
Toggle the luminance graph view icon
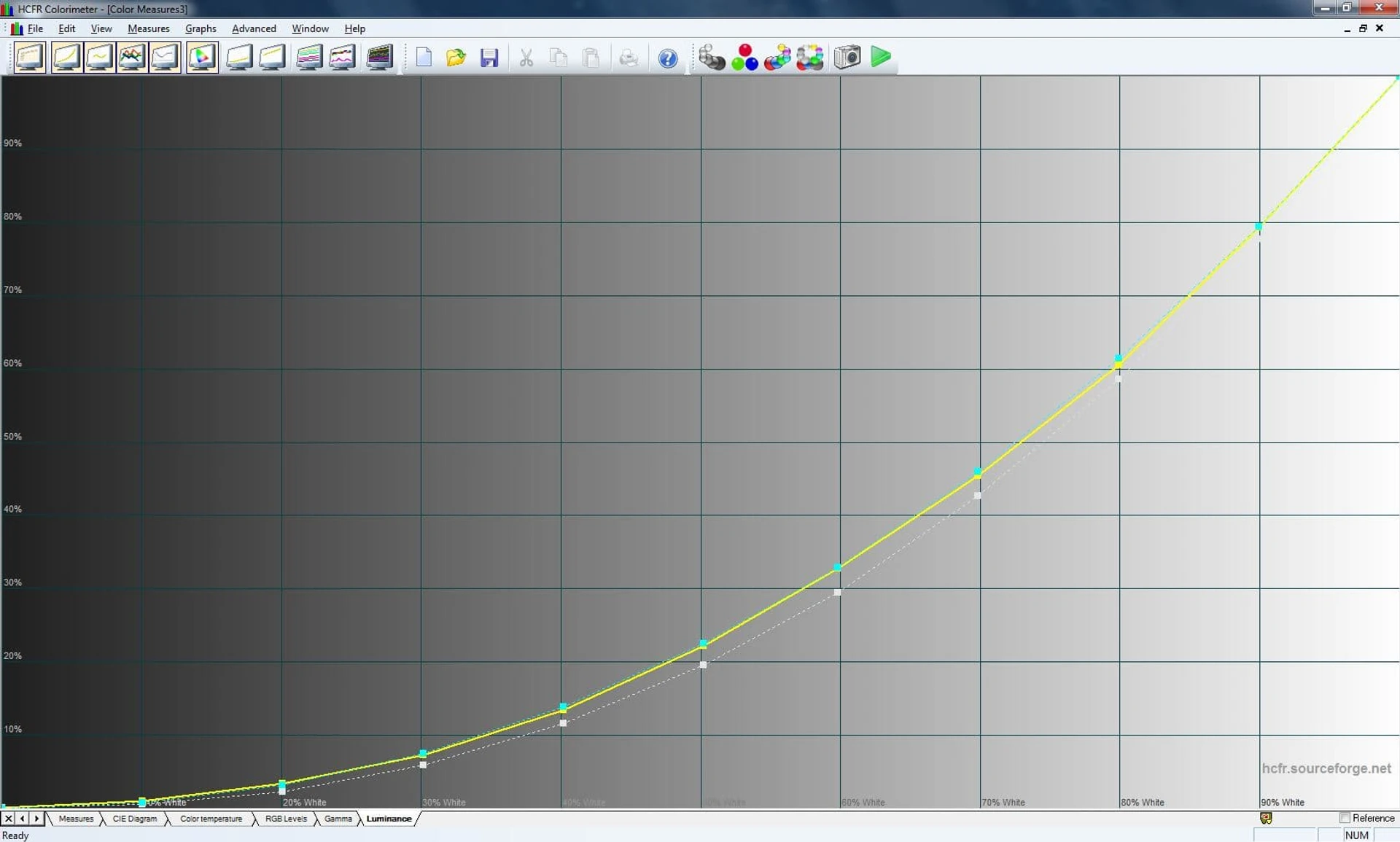pos(66,57)
